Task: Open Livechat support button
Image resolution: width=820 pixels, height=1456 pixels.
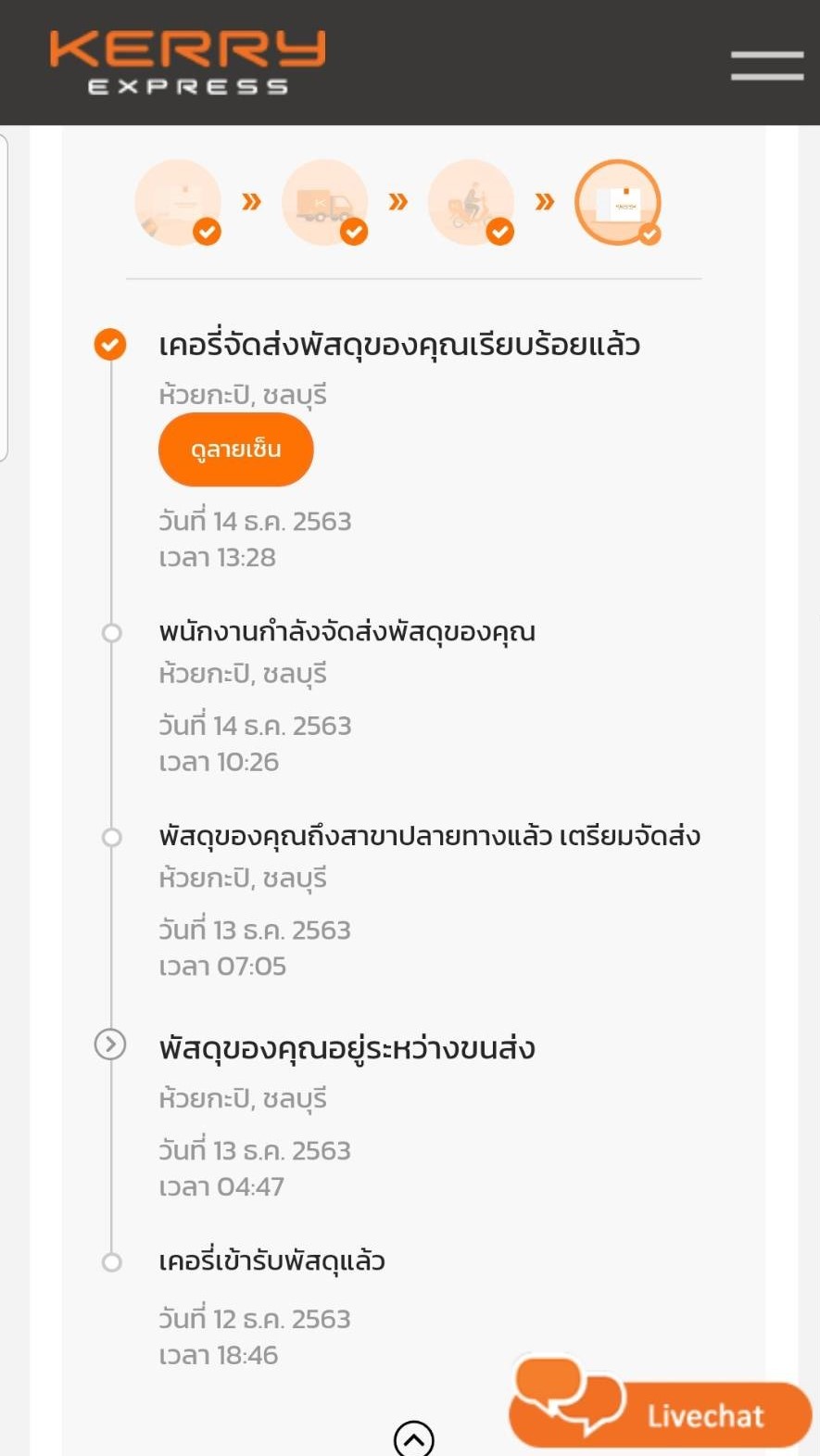Action: [x=704, y=1415]
